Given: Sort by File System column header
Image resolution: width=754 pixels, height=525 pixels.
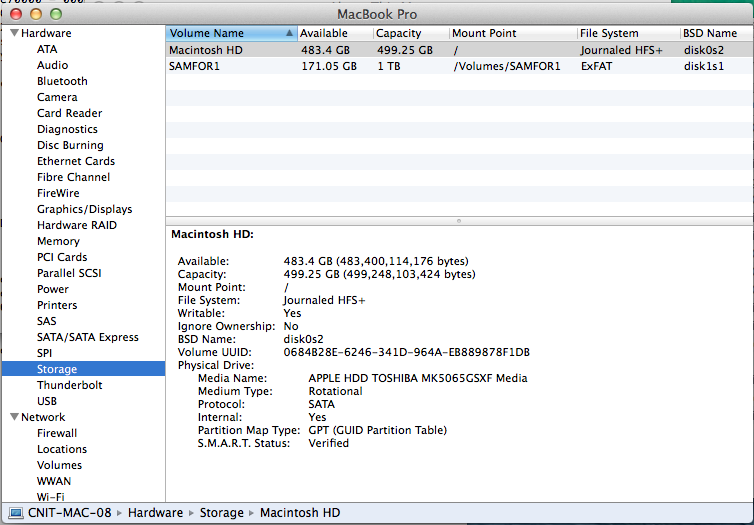Looking at the screenshot, I should coord(628,33).
